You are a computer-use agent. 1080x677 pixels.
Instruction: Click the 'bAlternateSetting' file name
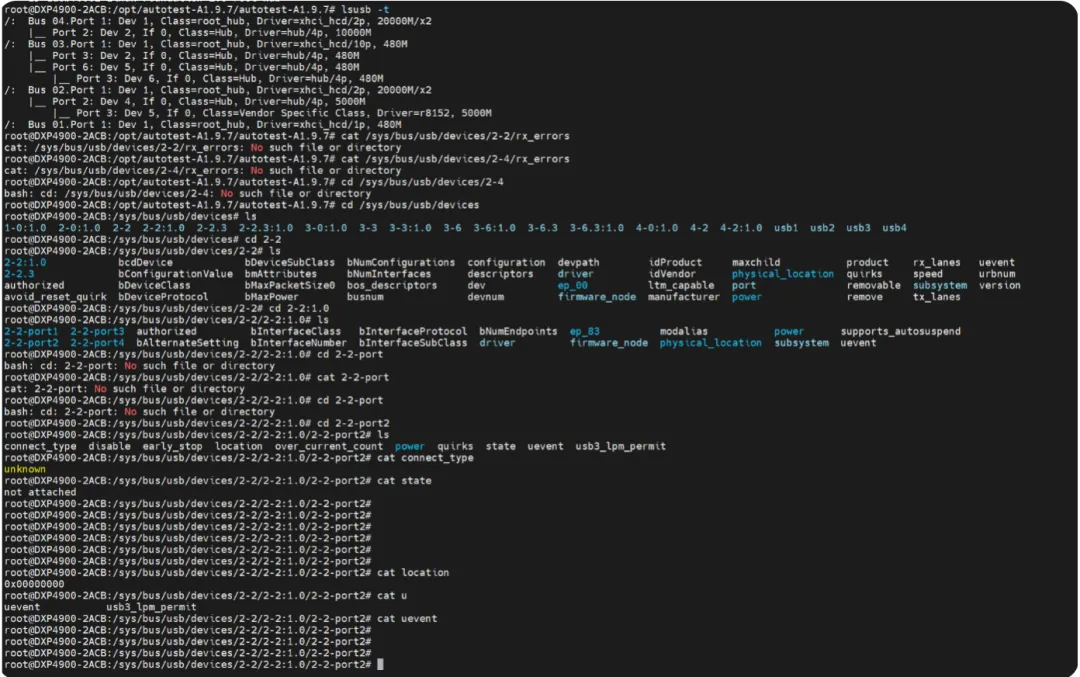187,343
